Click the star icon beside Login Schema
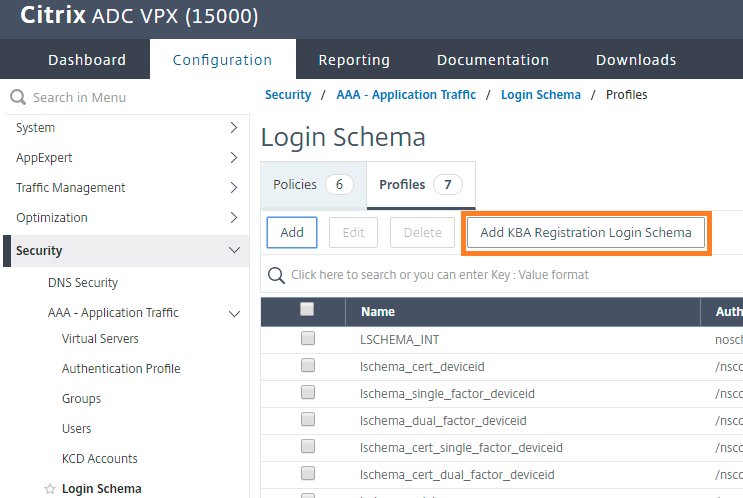This screenshot has width=743, height=498. pos(50,489)
